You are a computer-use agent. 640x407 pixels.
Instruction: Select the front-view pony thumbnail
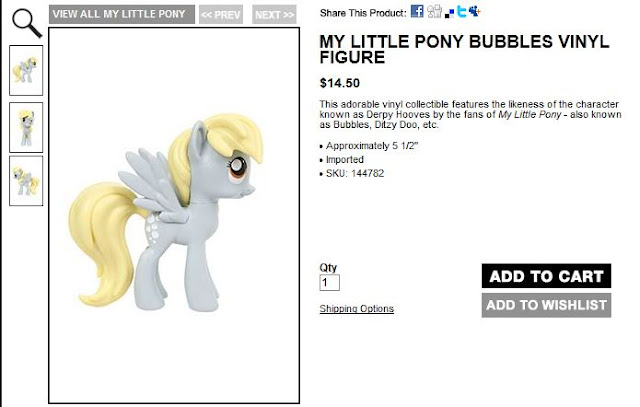(x=26, y=127)
